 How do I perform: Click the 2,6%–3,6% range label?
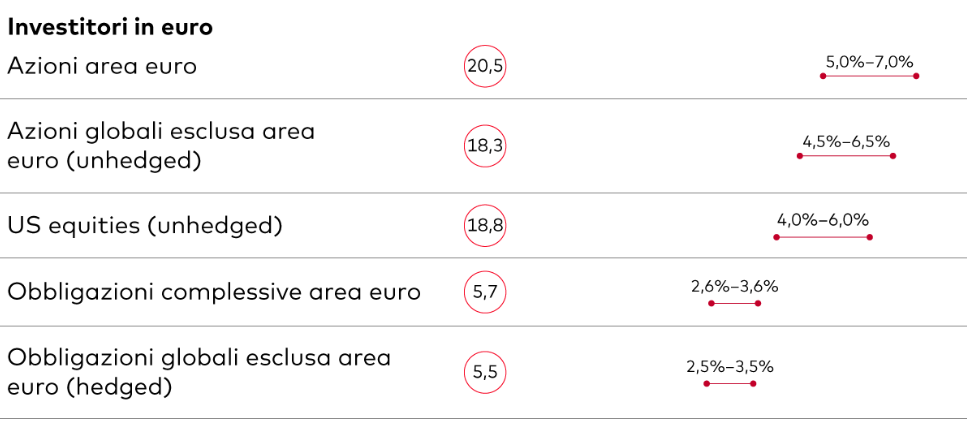point(735,287)
